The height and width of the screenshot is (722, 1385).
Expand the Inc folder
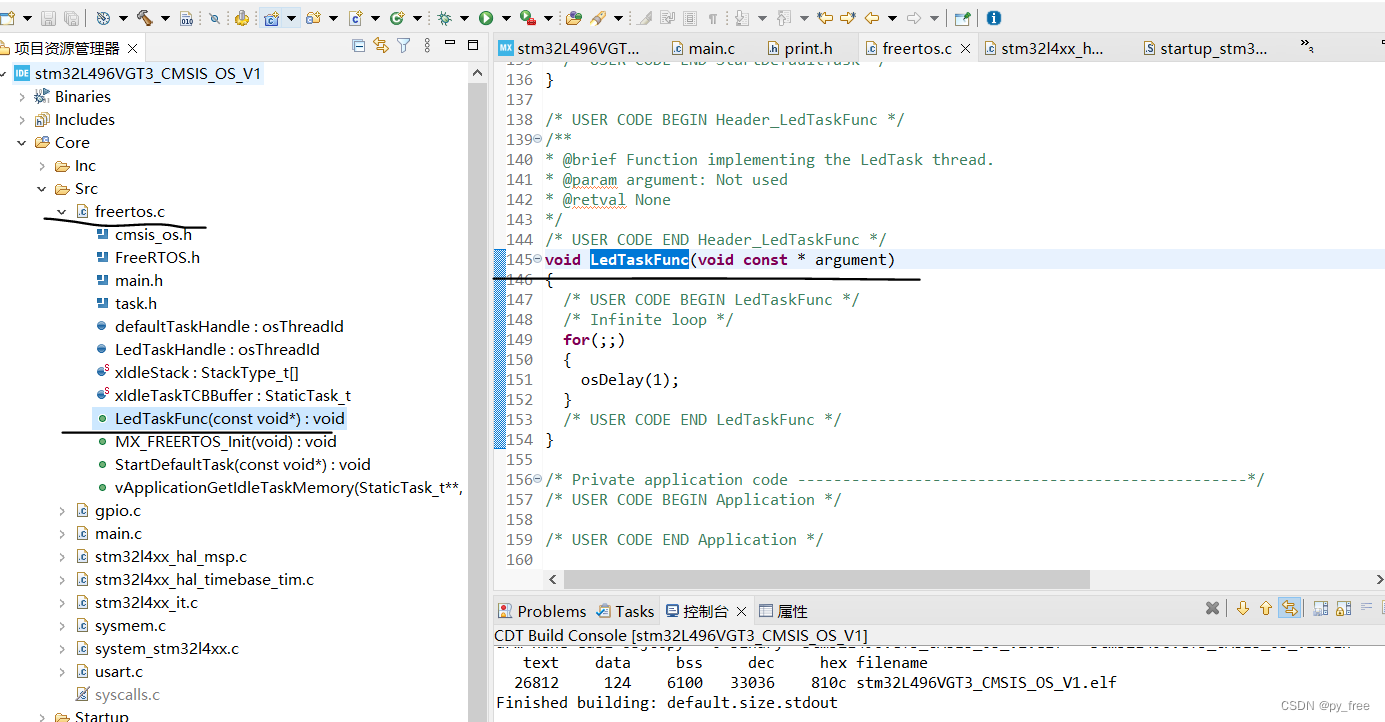(x=42, y=166)
